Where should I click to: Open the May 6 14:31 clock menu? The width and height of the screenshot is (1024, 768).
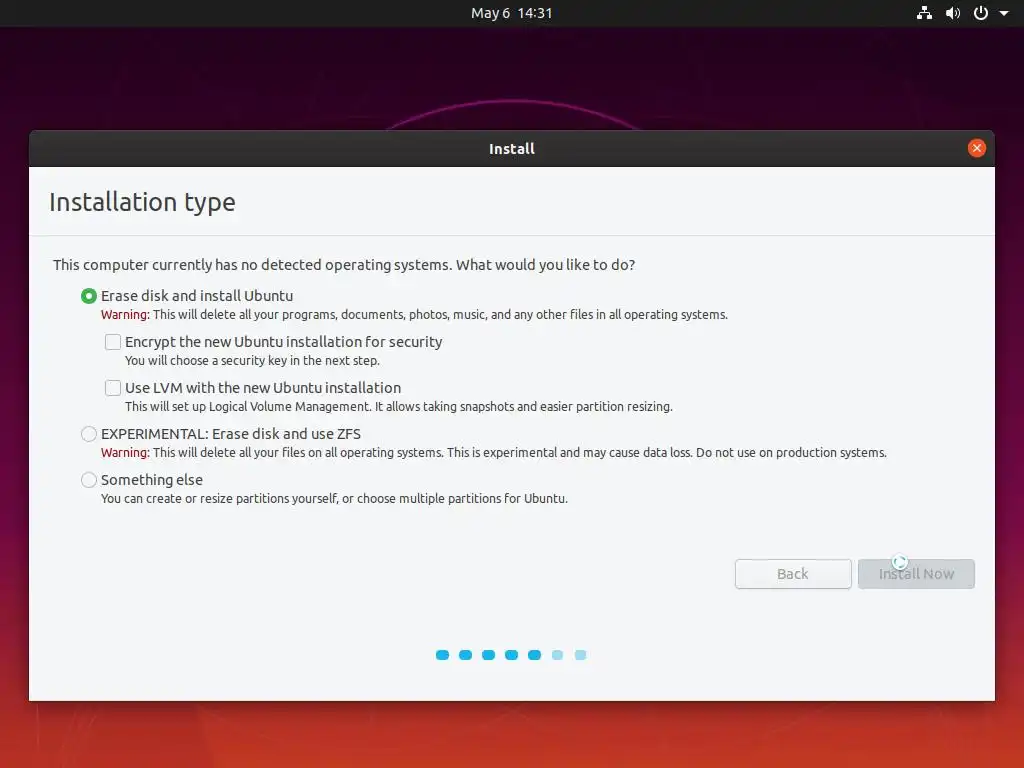[x=511, y=13]
